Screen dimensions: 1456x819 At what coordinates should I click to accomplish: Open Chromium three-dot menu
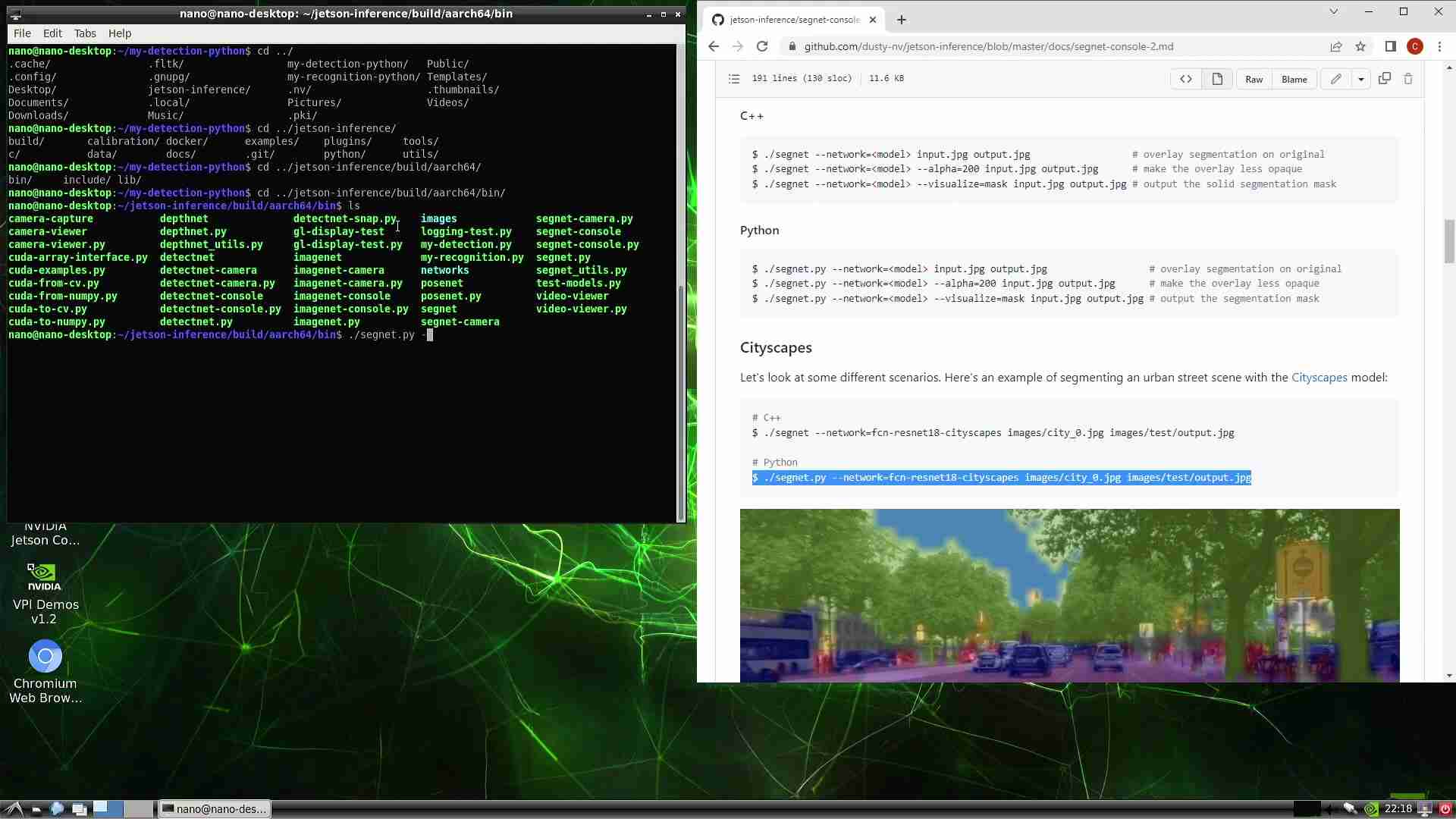[x=1439, y=46]
